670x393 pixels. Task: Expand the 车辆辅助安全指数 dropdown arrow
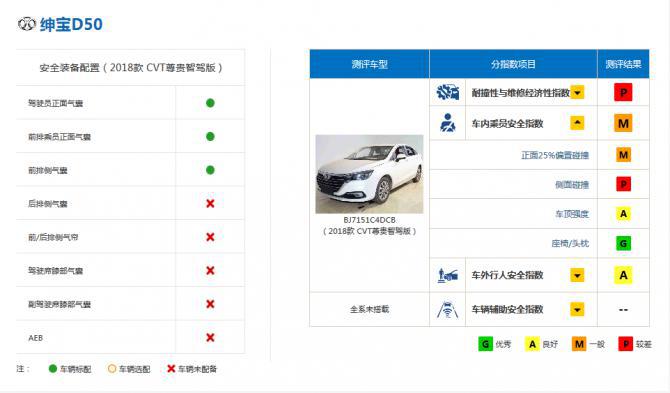(x=577, y=309)
